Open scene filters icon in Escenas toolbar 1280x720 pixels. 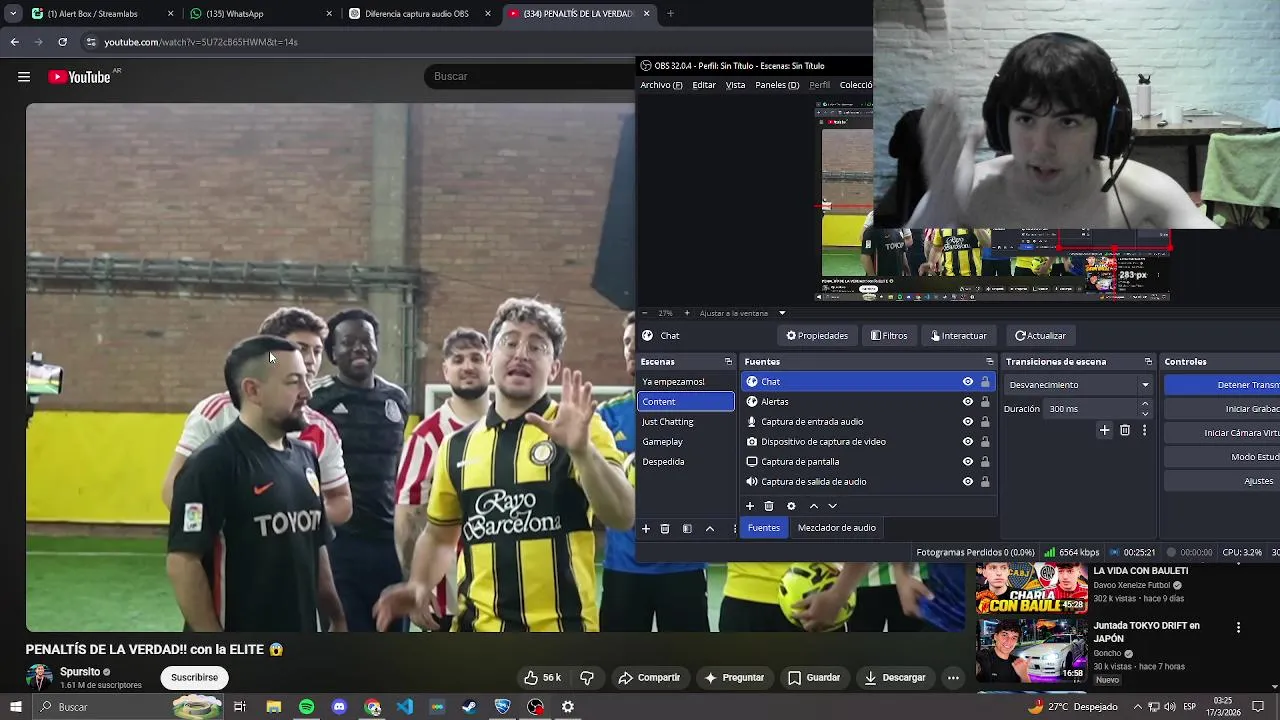tap(687, 528)
